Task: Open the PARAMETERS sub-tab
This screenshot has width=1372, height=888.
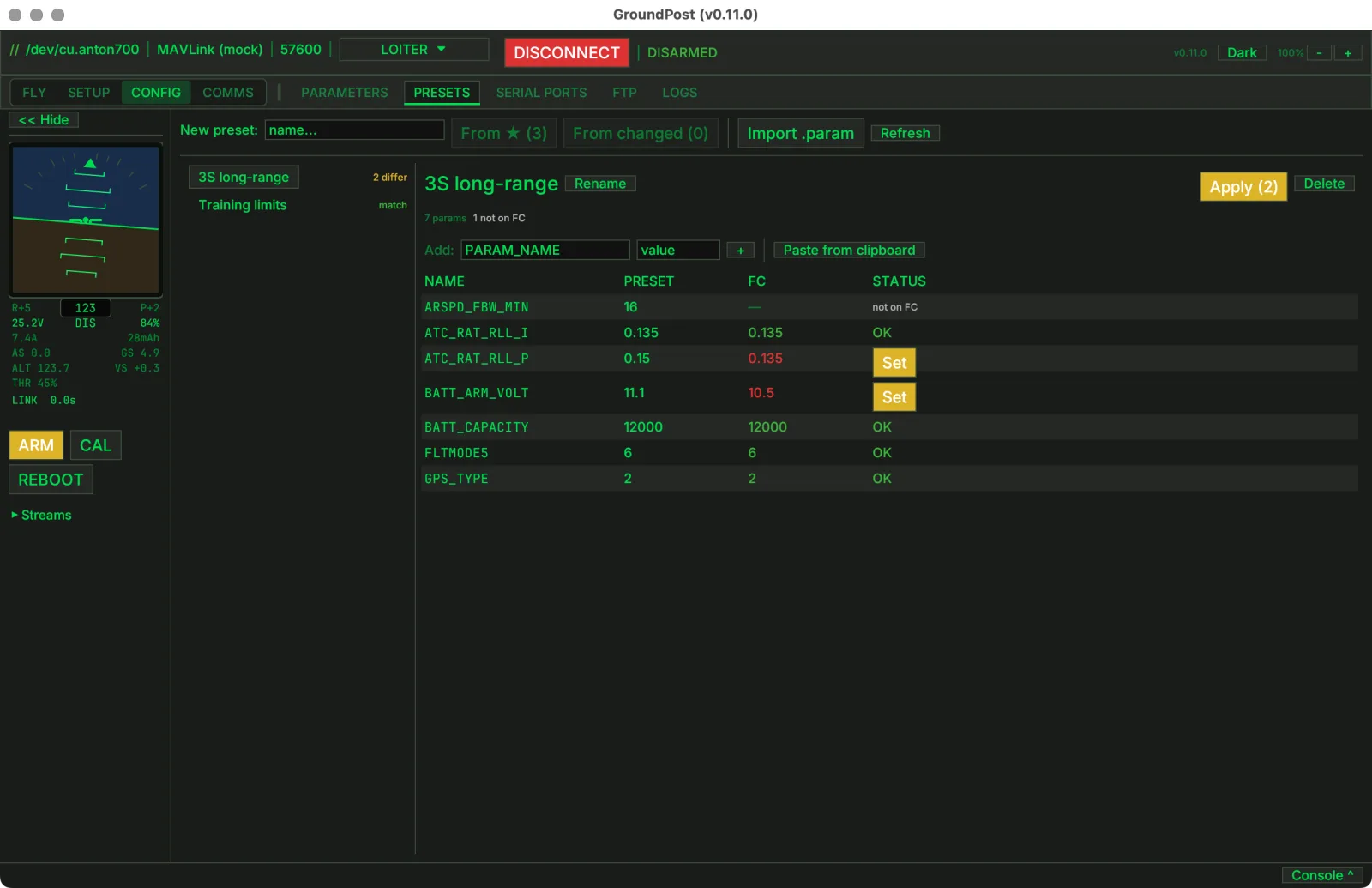Action: (344, 93)
